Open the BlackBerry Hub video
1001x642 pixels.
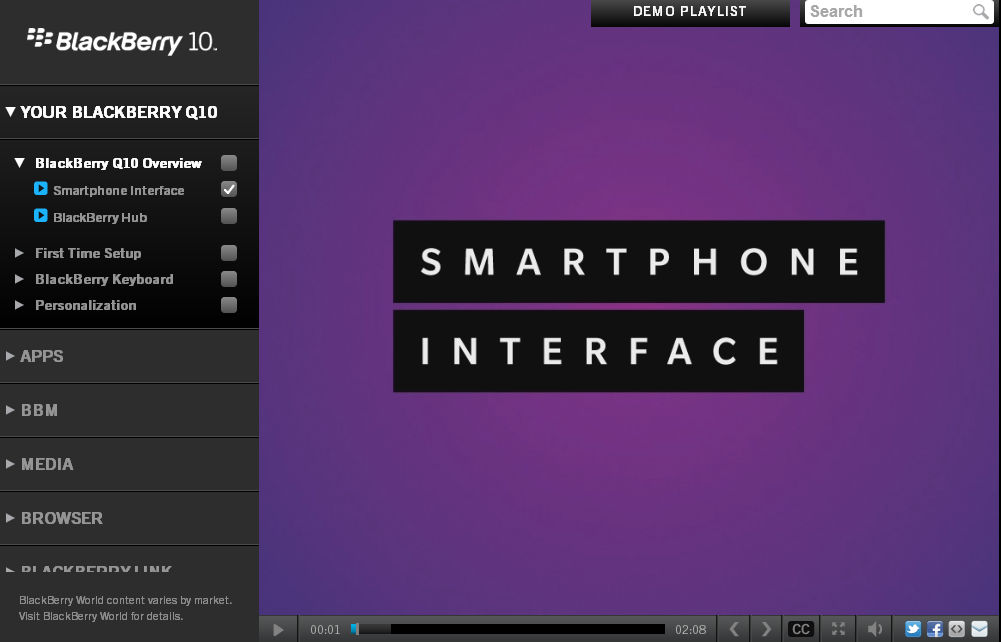[100, 218]
